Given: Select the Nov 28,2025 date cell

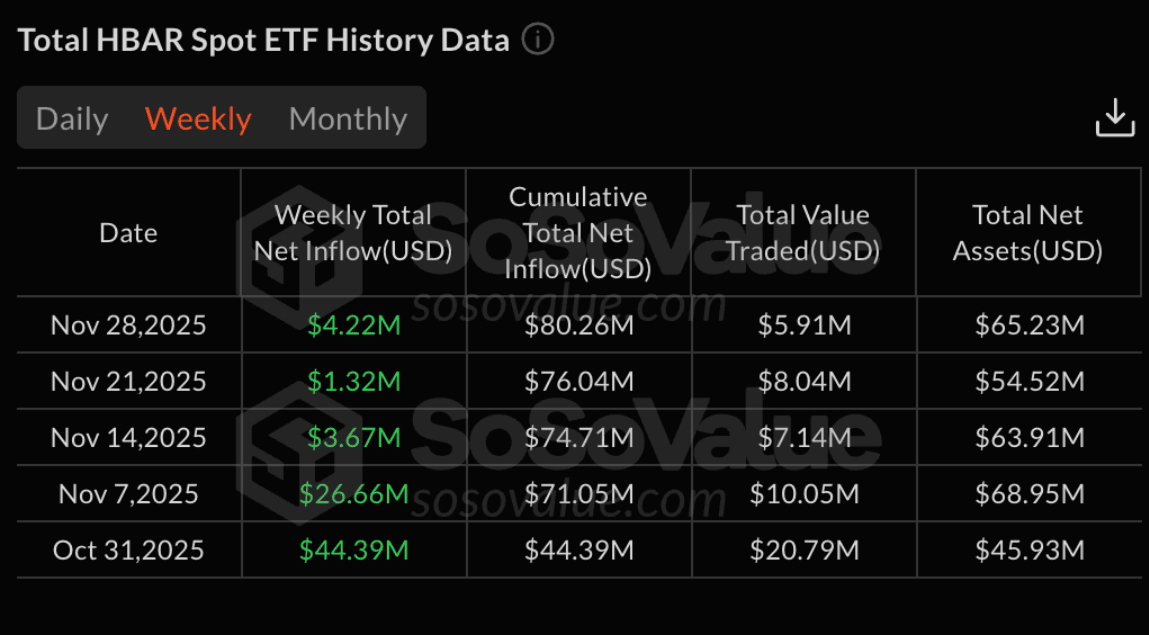Looking at the screenshot, I should tap(129, 325).
